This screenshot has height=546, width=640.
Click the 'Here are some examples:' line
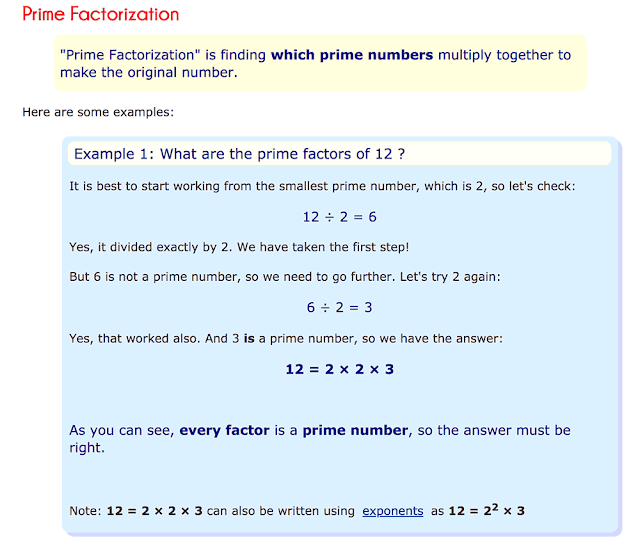[98, 112]
